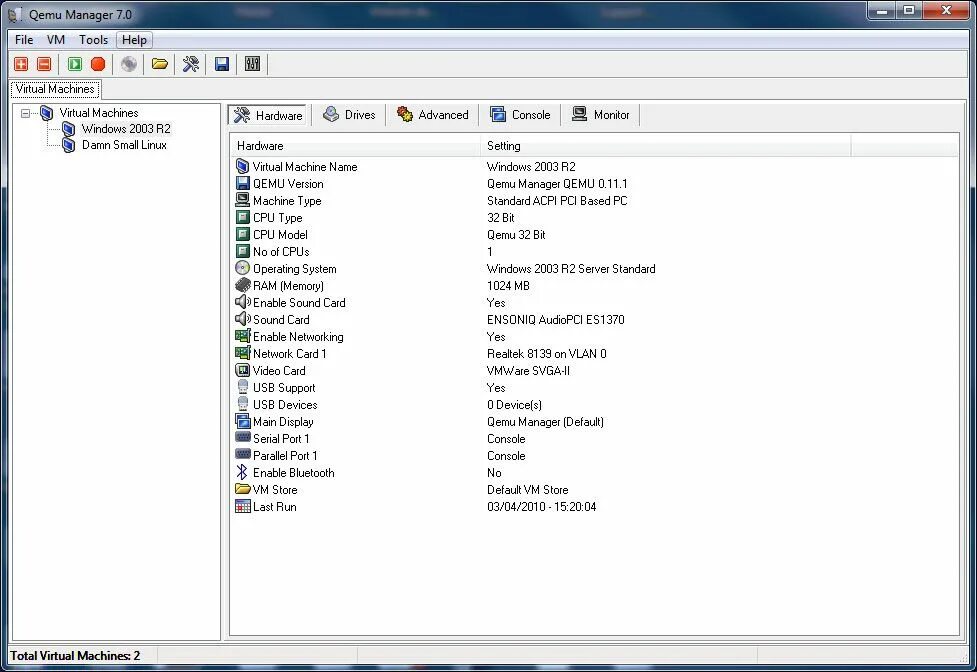Image resolution: width=977 pixels, height=672 pixels.
Task: Click the Enable Bluetooth symbol icon
Action: (242, 472)
